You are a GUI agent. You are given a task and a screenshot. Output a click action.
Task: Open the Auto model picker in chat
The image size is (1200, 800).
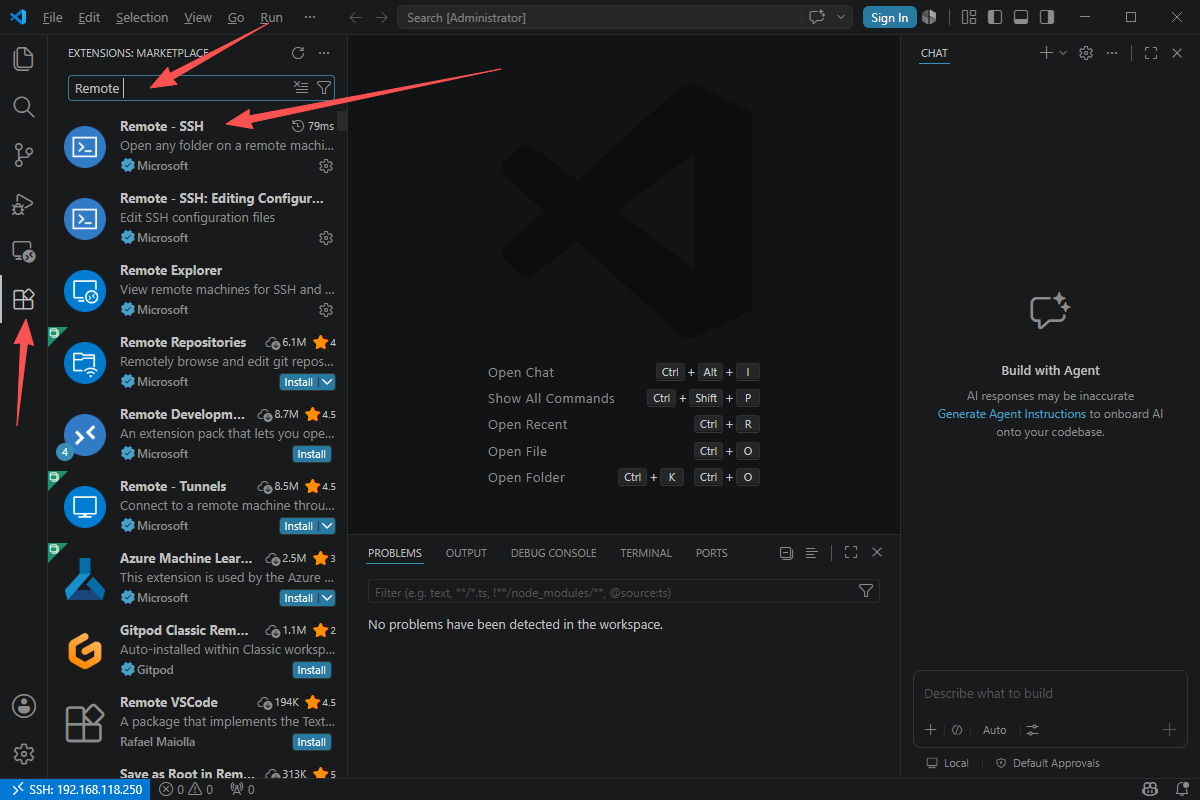pos(994,730)
